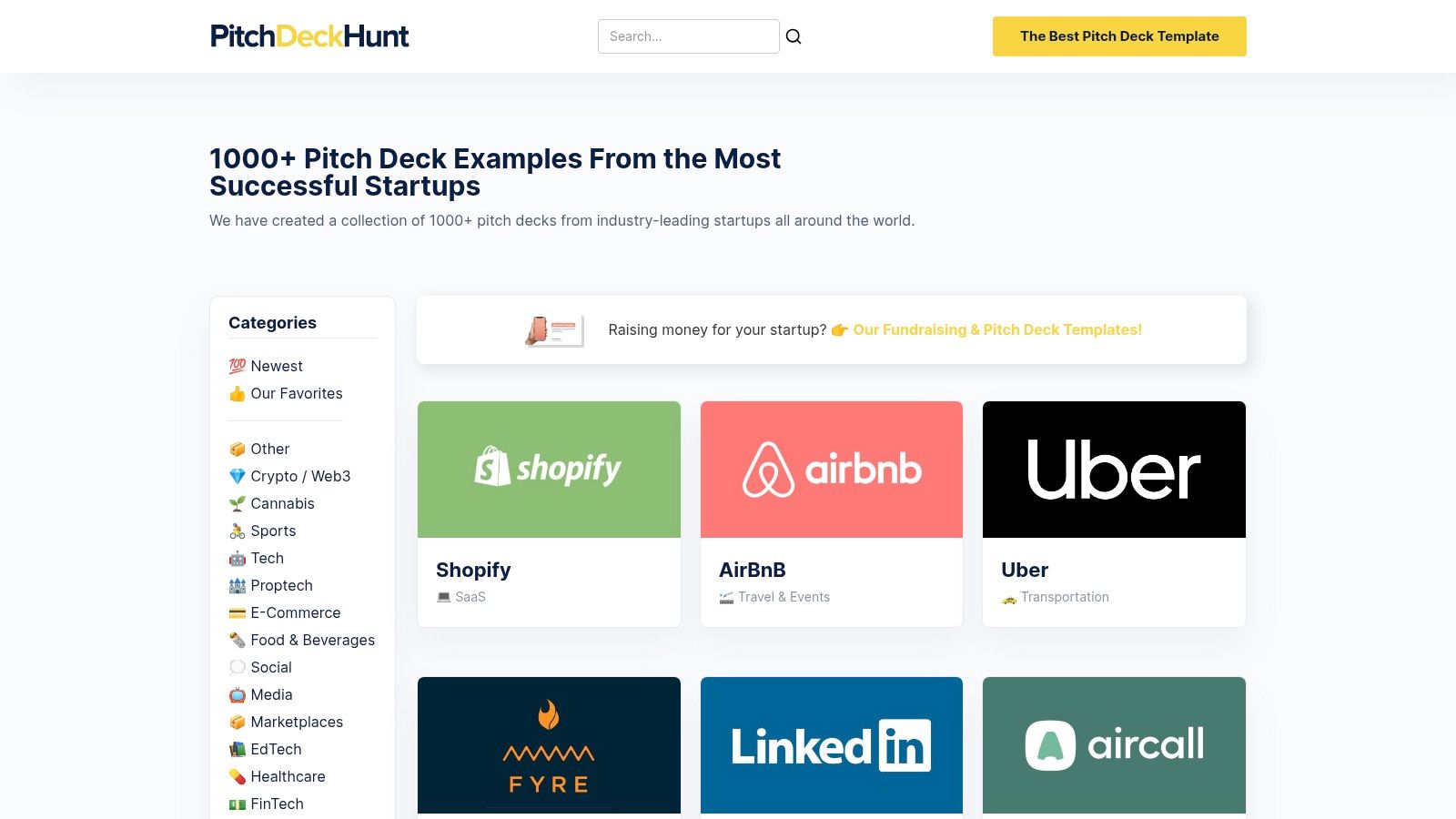Click the diamond icon next to Crypto / Web3
The image size is (1456, 819).
[x=238, y=476]
